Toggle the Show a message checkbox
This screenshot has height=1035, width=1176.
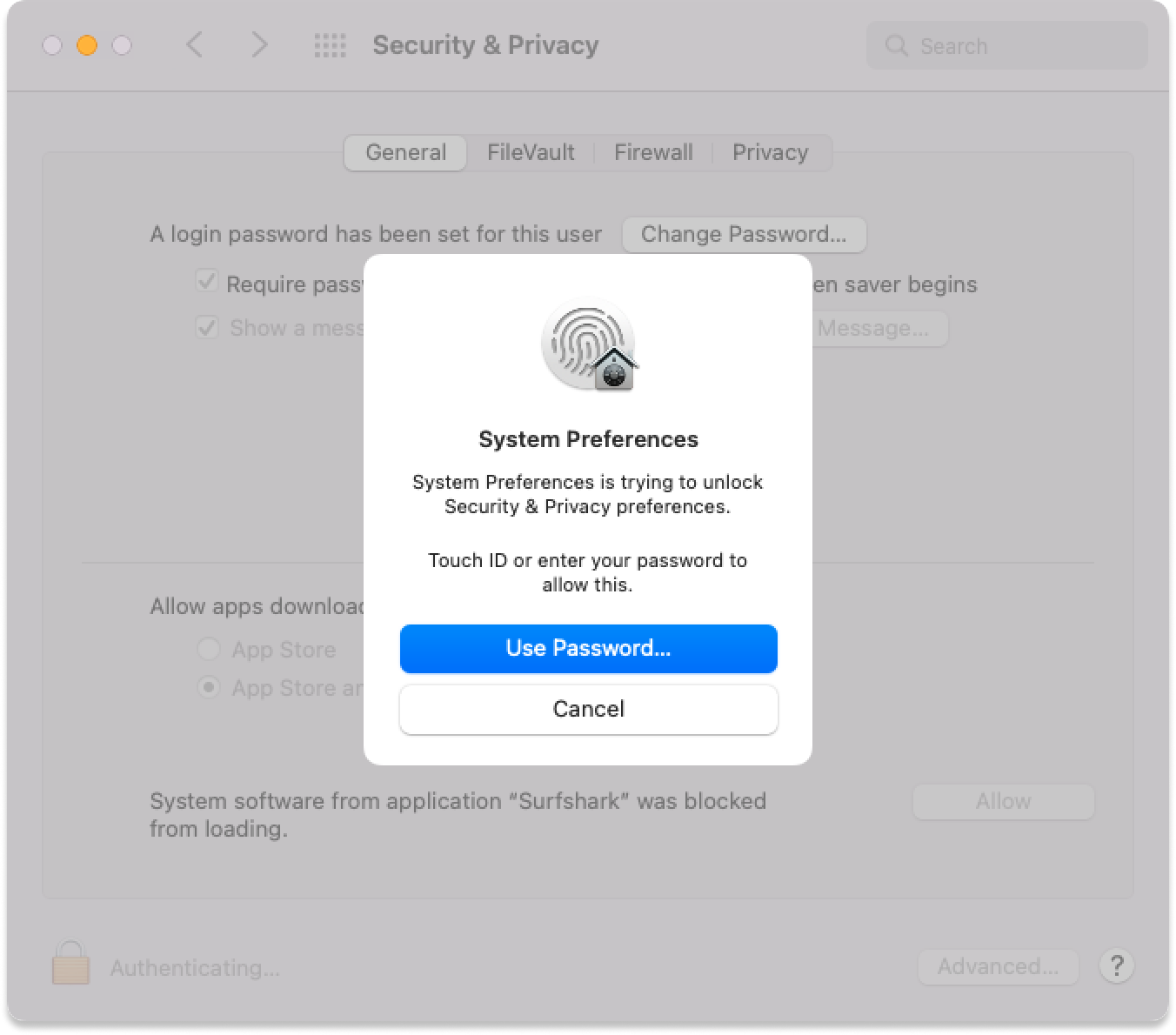coord(207,327)
